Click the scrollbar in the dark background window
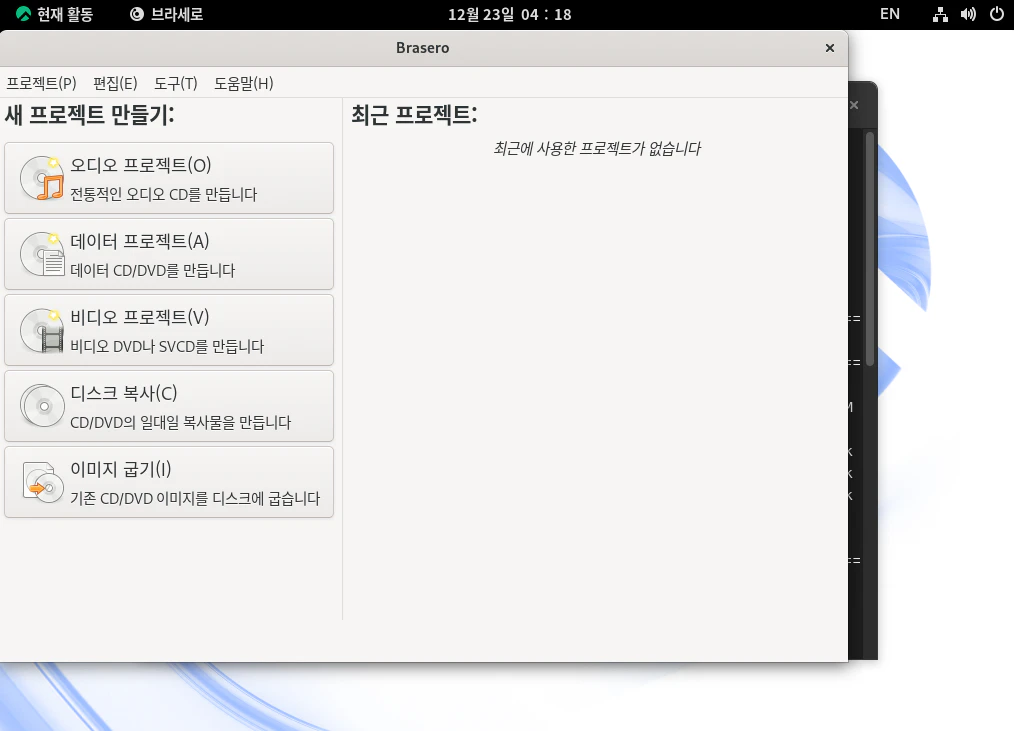1014x731 pixels. 870,249
